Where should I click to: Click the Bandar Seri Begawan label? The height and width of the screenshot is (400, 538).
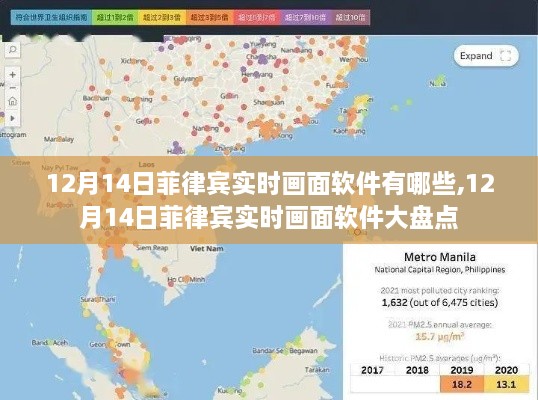point(285,351)
